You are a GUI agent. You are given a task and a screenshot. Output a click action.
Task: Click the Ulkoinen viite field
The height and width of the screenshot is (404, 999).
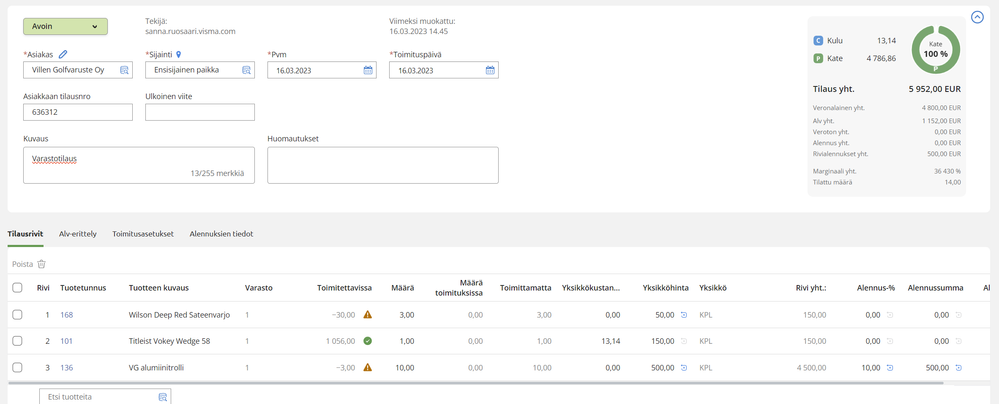200,112
